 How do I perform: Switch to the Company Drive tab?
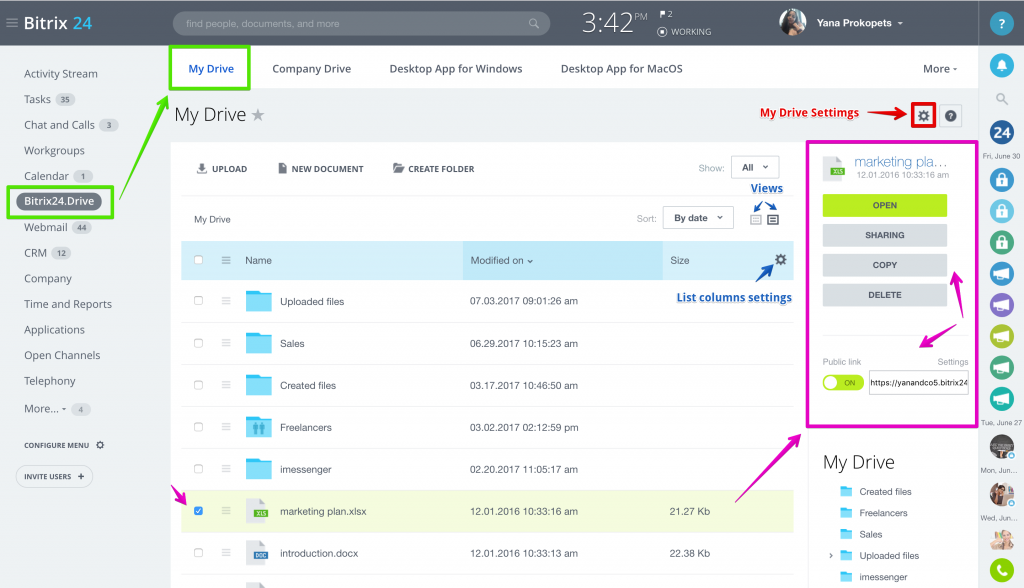(312, 69)
